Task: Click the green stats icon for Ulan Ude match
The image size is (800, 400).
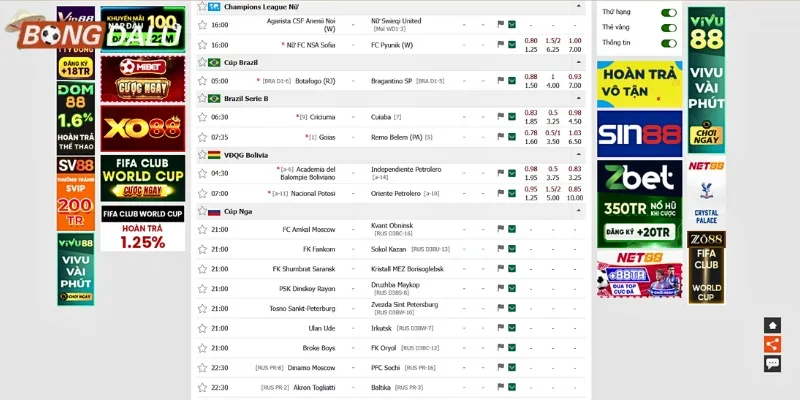Action: (511, 328)
